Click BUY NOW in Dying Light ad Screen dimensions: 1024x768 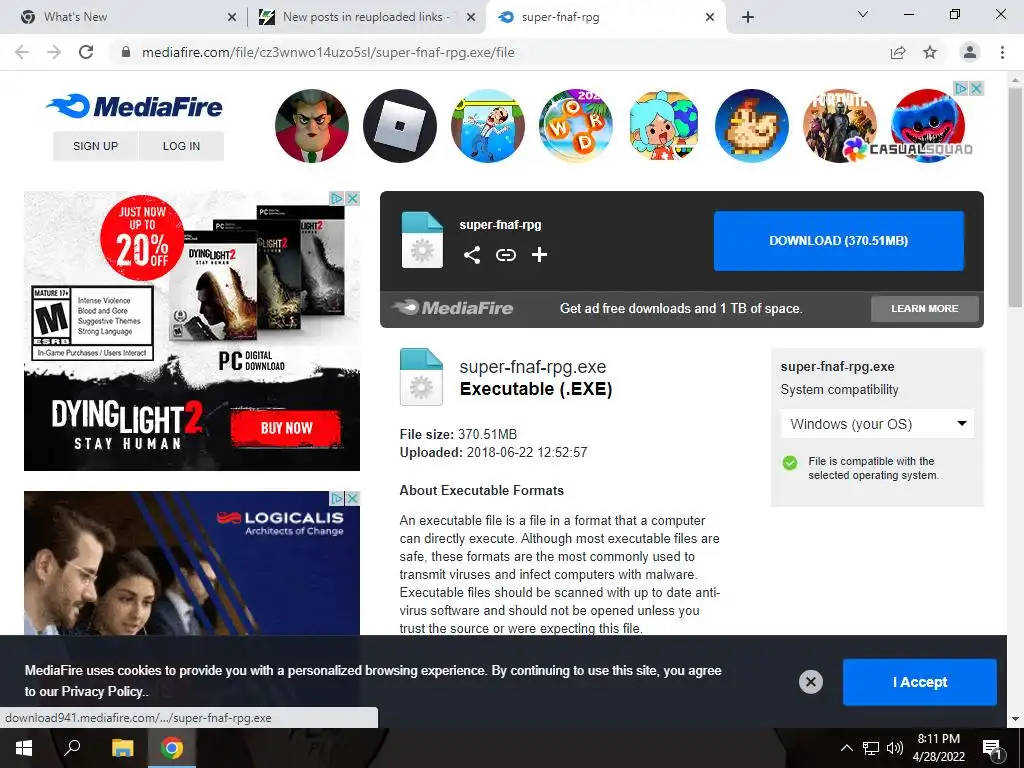coord(286,428)
